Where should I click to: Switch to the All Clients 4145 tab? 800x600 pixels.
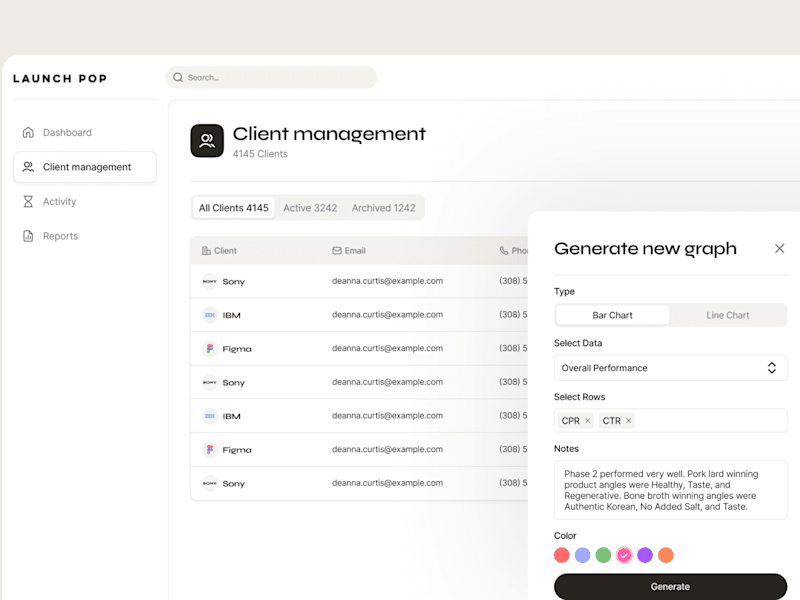pos(234,208)
